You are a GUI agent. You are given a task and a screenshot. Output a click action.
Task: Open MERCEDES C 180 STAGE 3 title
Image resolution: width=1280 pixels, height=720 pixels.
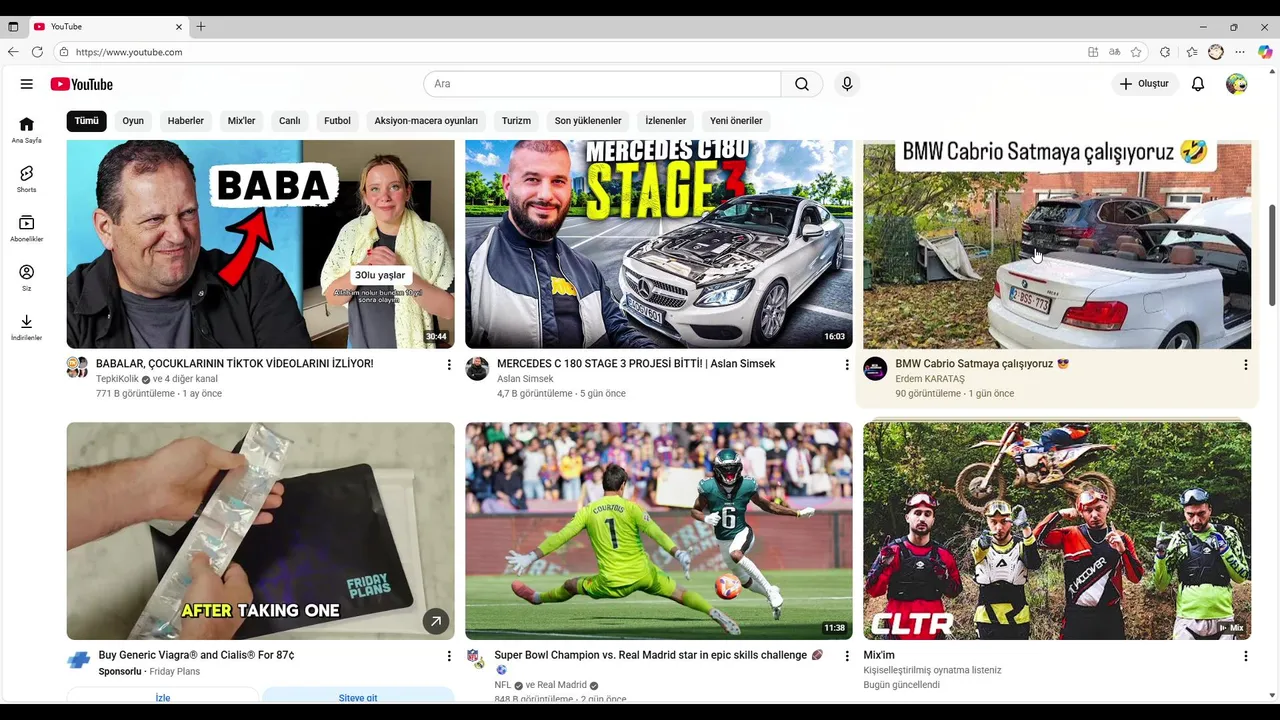636,364
